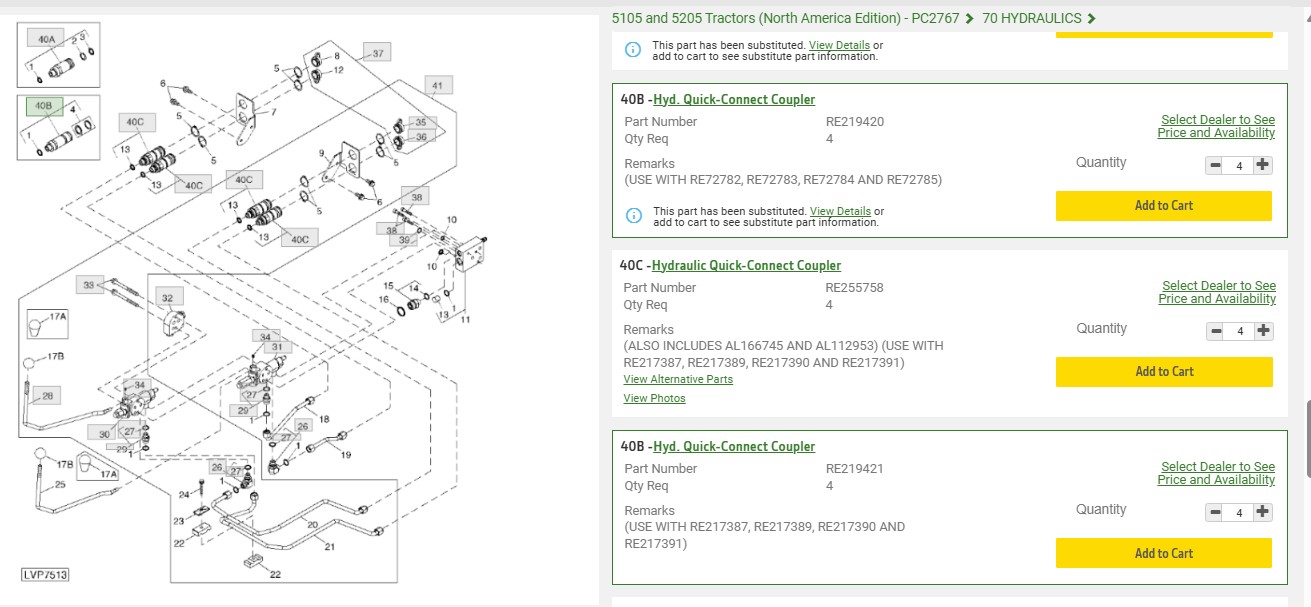Select callout 28 in diagram
This screenshot has height=607, width=1311.
[x=47, y=396]
